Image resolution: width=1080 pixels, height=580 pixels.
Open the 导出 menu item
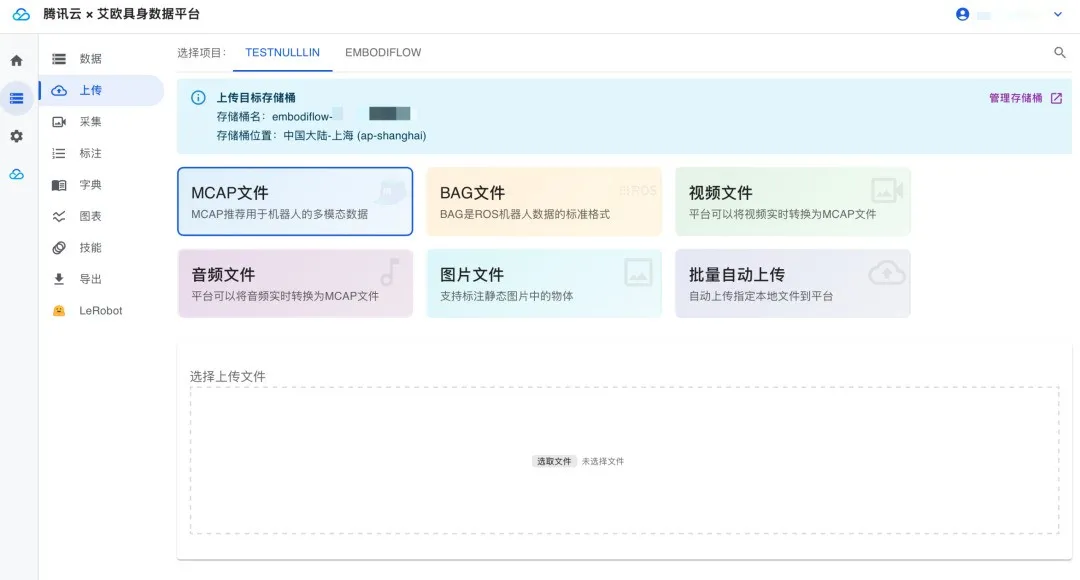point(101,279)
